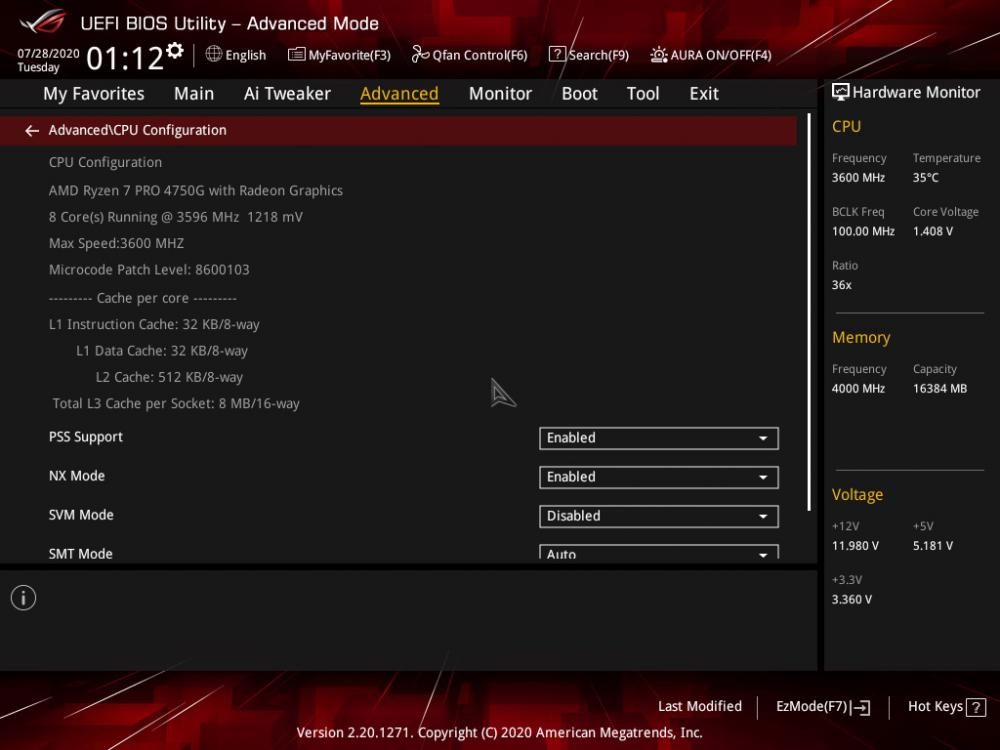
Task: Click Memory Capacity 16384 MB
Action: point(939,388)
